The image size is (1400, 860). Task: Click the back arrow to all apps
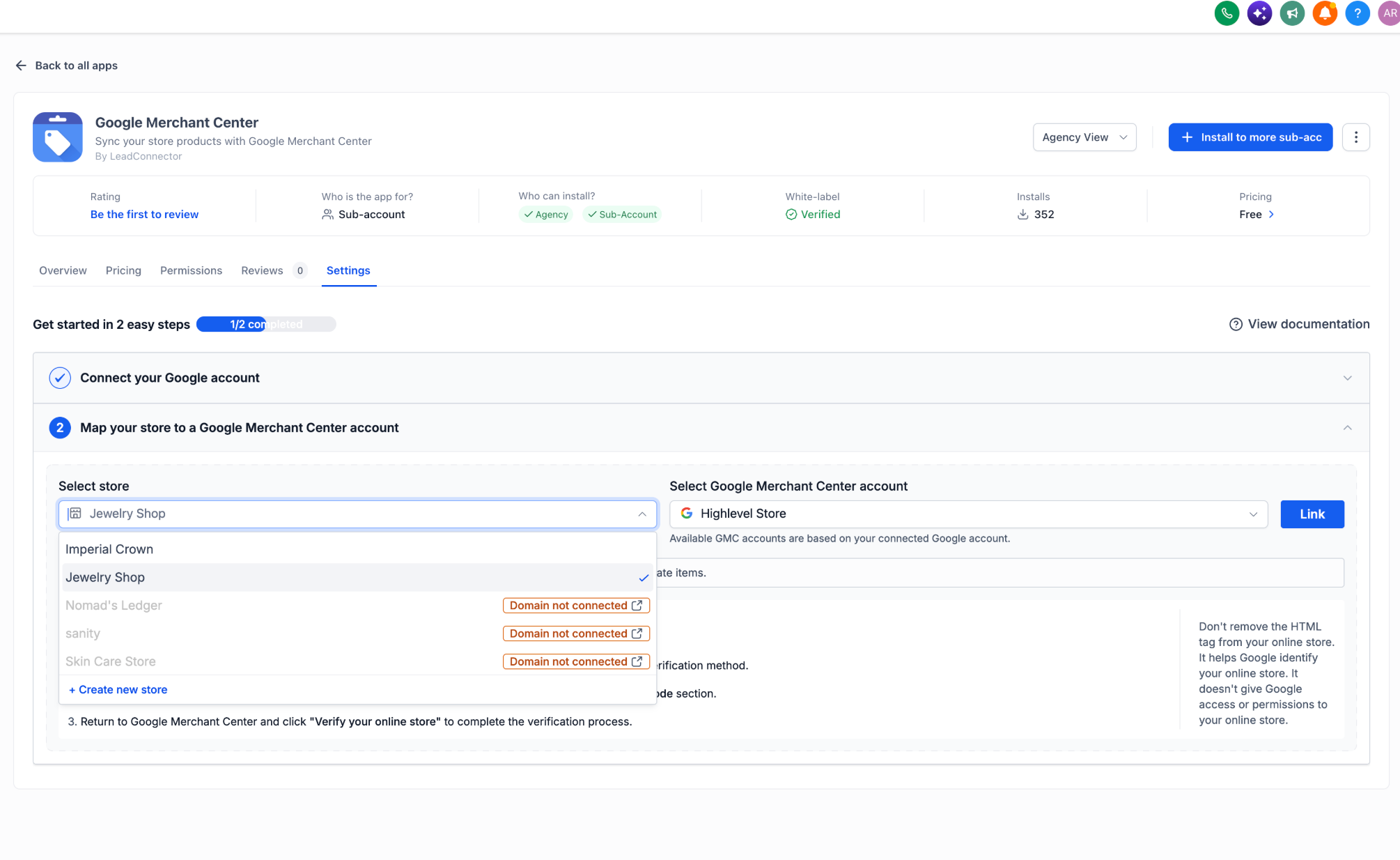click(x=21, y=66)
